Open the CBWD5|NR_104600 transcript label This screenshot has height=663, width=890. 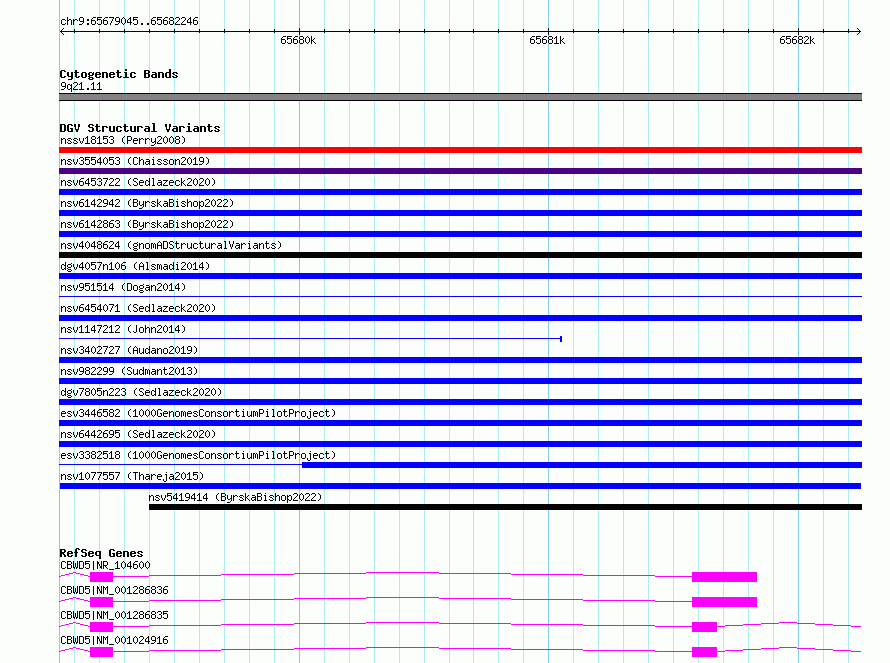coord(105,565)
